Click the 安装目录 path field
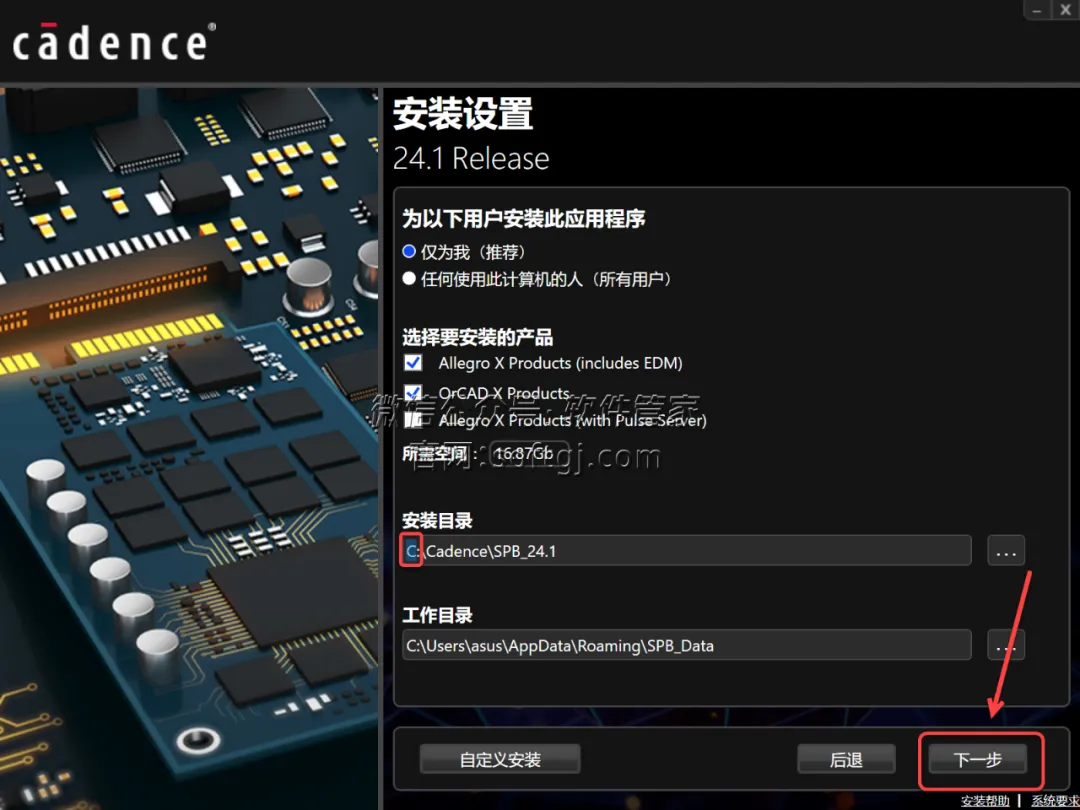This screenshot has width=1080, height=810. [687, 551]
